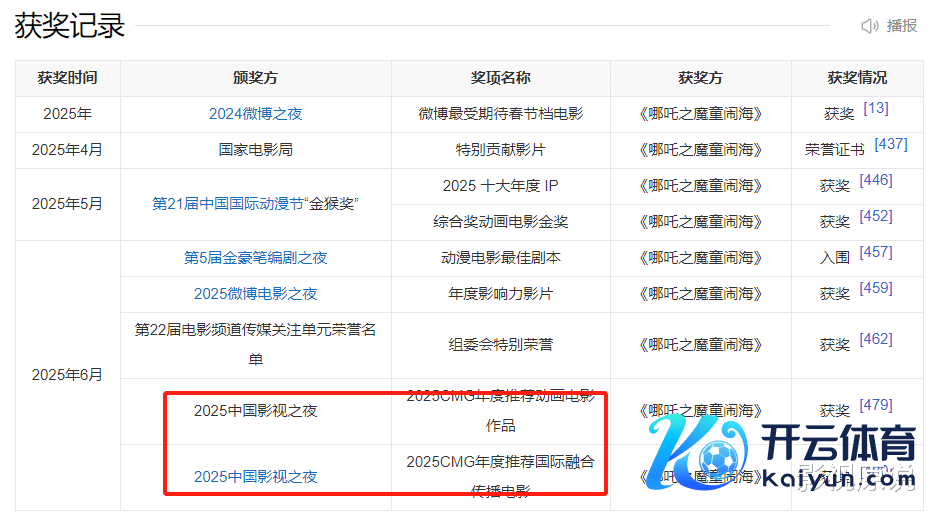
Task: Open citation reference [459]
Action: (875, 288)
